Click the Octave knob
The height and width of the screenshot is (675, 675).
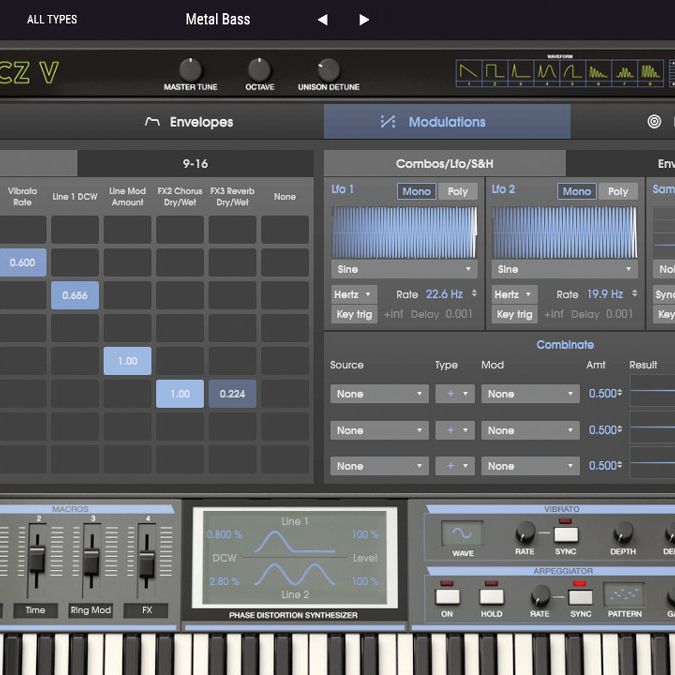(x=260, y=69)
